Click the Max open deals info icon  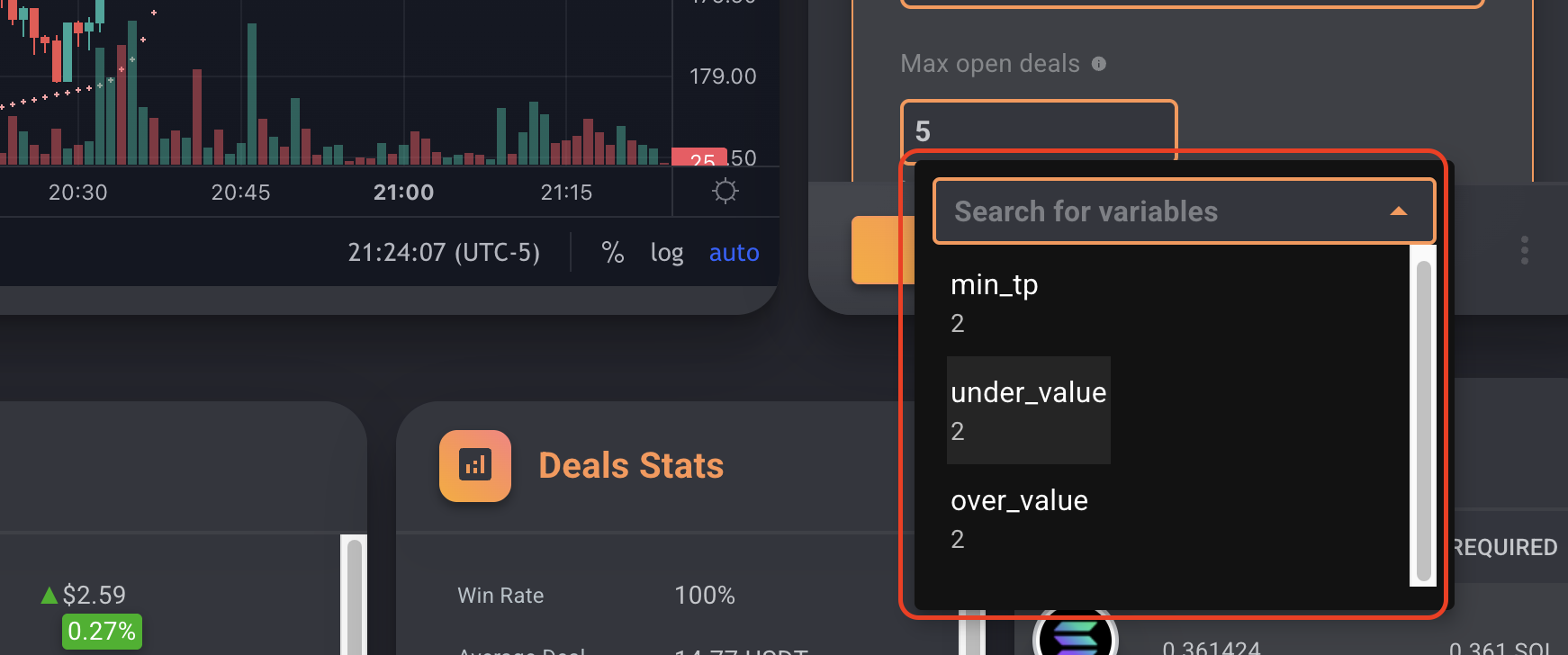[x=1098, y=64]
